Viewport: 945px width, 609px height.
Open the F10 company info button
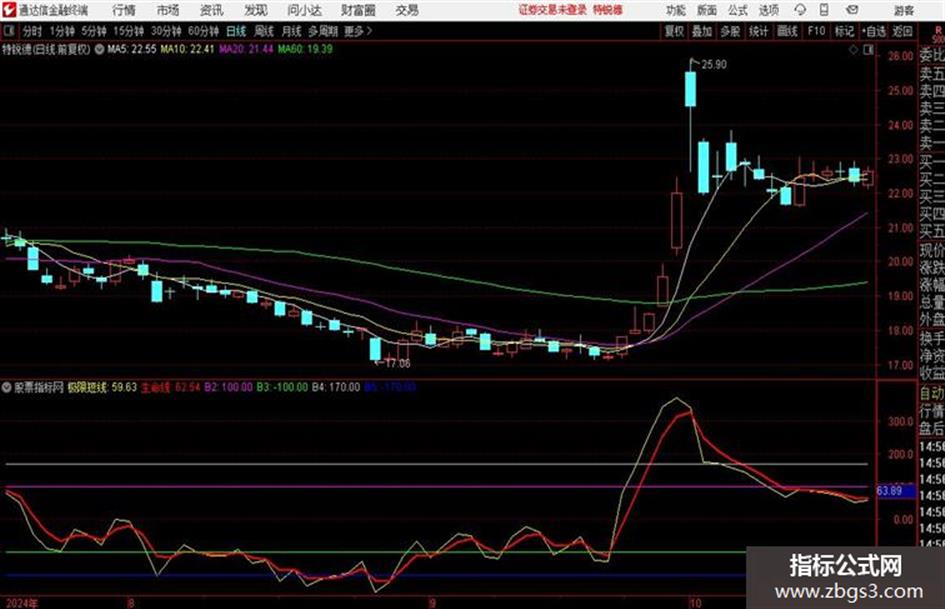pyautogui.click(x=816, y=31)
